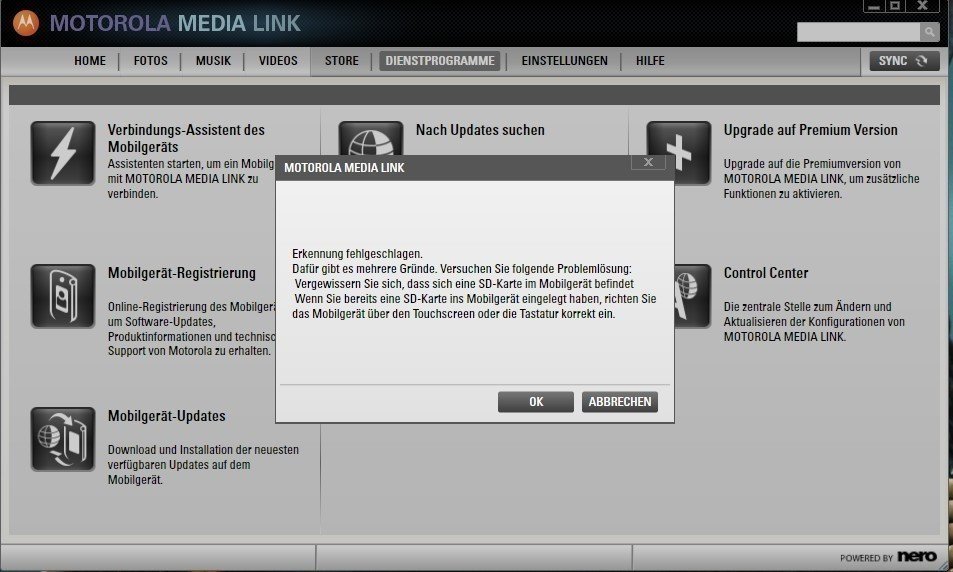The image size is (953, 572).
Task: Click ABBRECHEN in the dialog
Action: [x=619, y=402]
